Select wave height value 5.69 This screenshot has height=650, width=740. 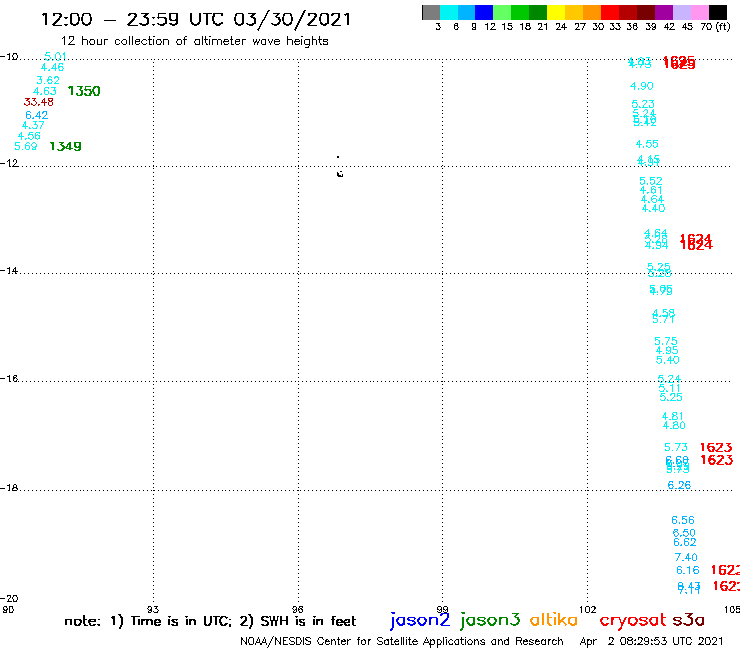pos(25,146)
